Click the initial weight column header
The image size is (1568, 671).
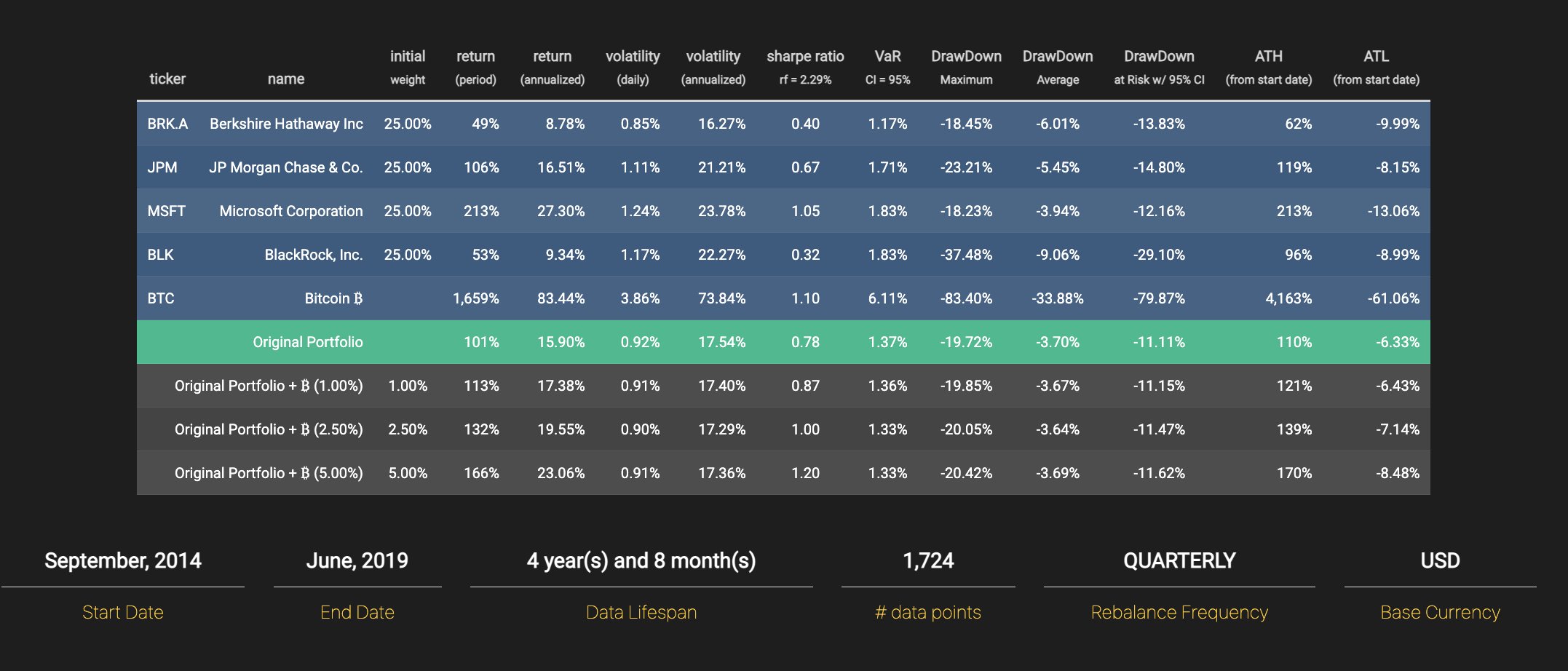(x=408, y=67)
